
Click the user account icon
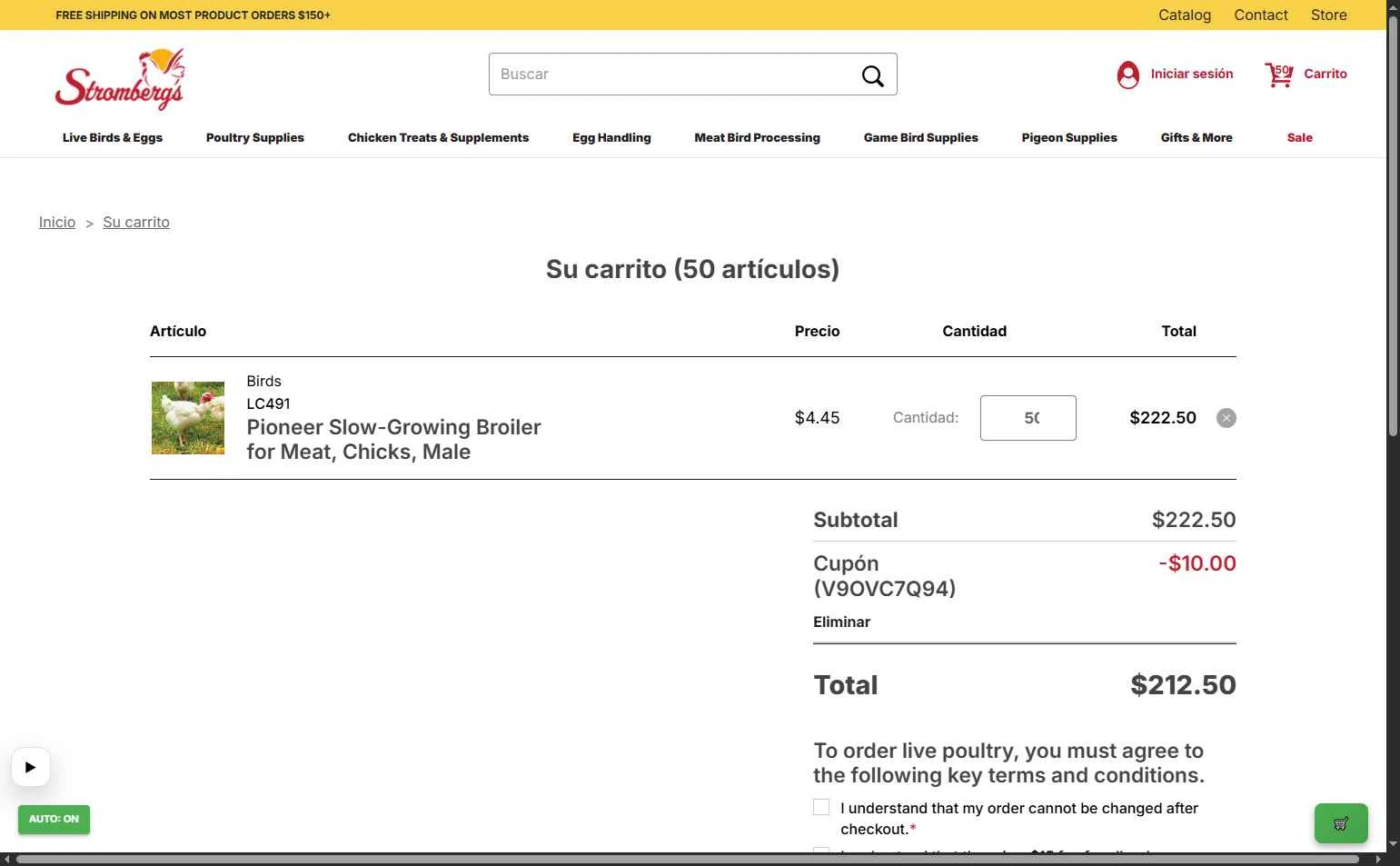tap(1127, 75)
